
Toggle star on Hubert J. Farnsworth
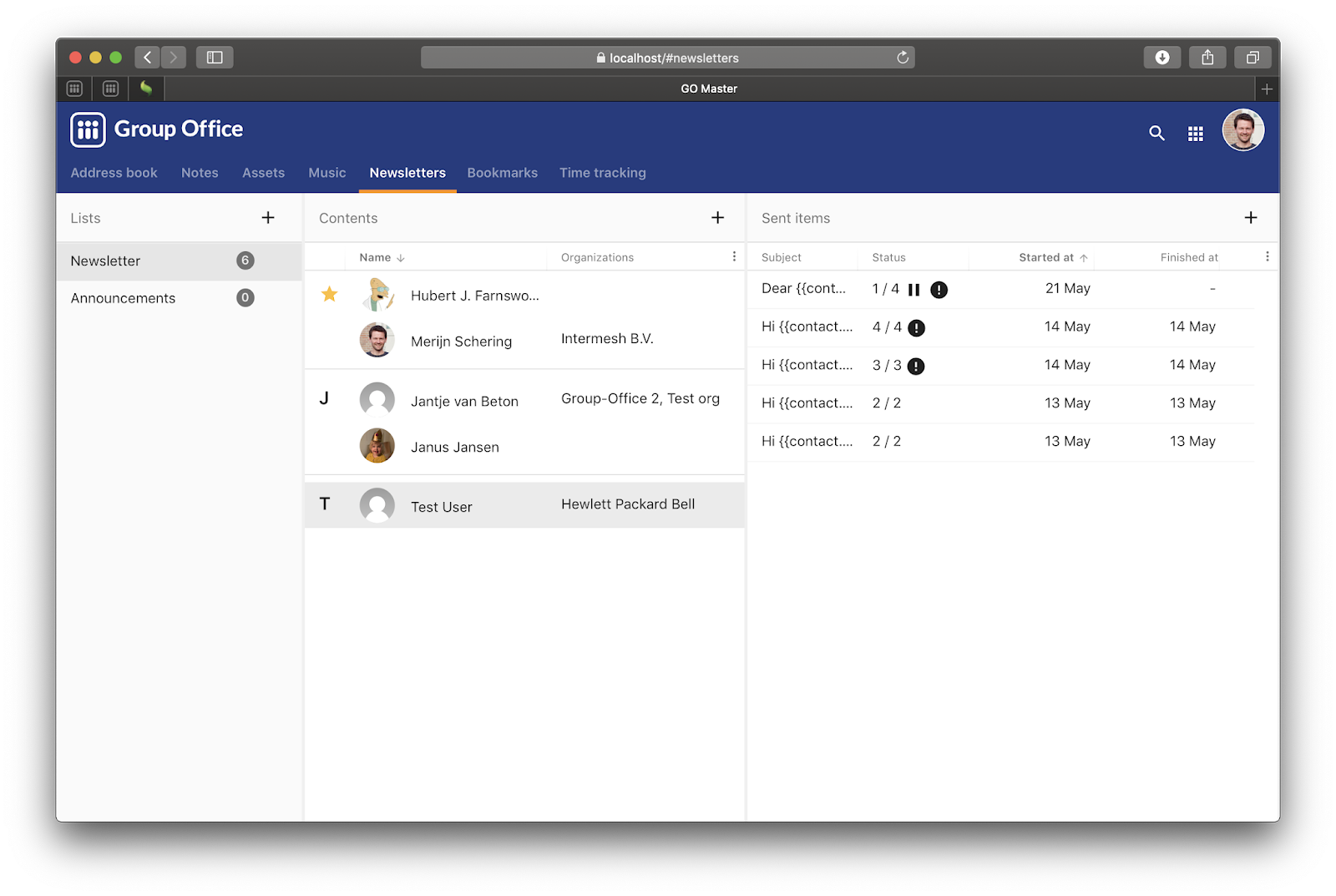click(x=330, y=294)
